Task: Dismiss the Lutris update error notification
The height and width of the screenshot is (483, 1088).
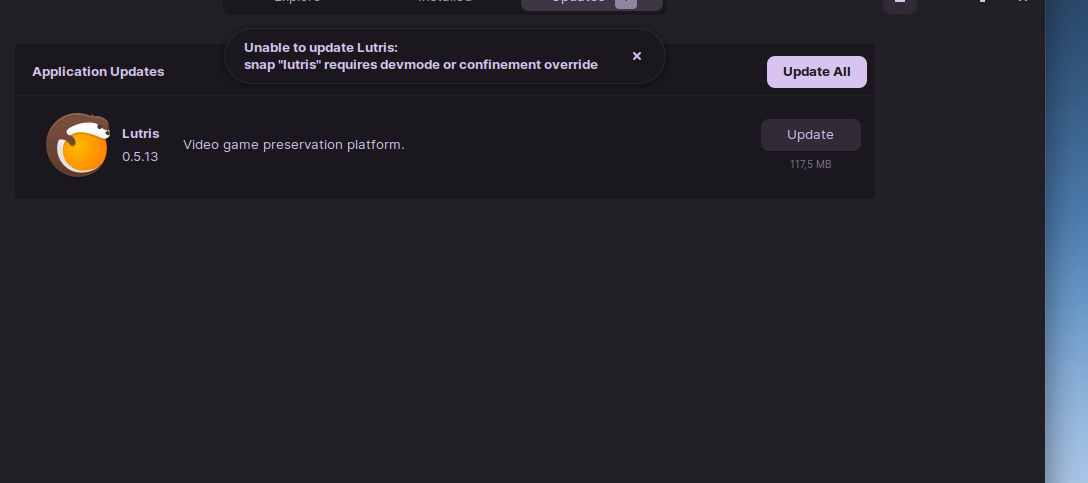Action: tap(636, 56)
